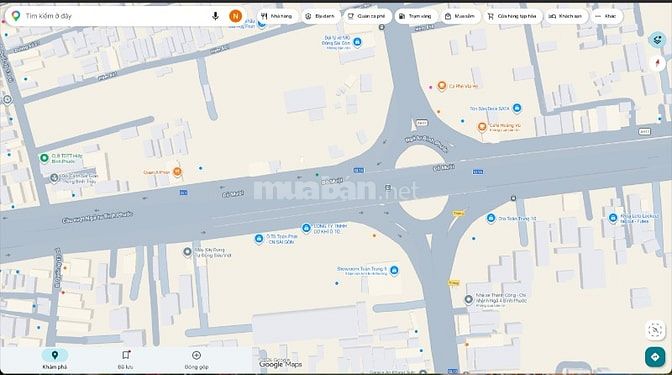Click the bus stop icon in roundabout center

click(x=388, y=188)
